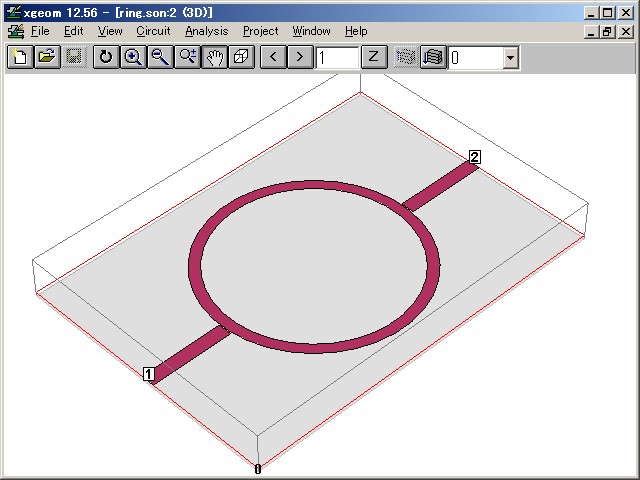The width and height of the screenshot is (640, 480).
Task: Click the frequency number input field
Action: point(337,58)
